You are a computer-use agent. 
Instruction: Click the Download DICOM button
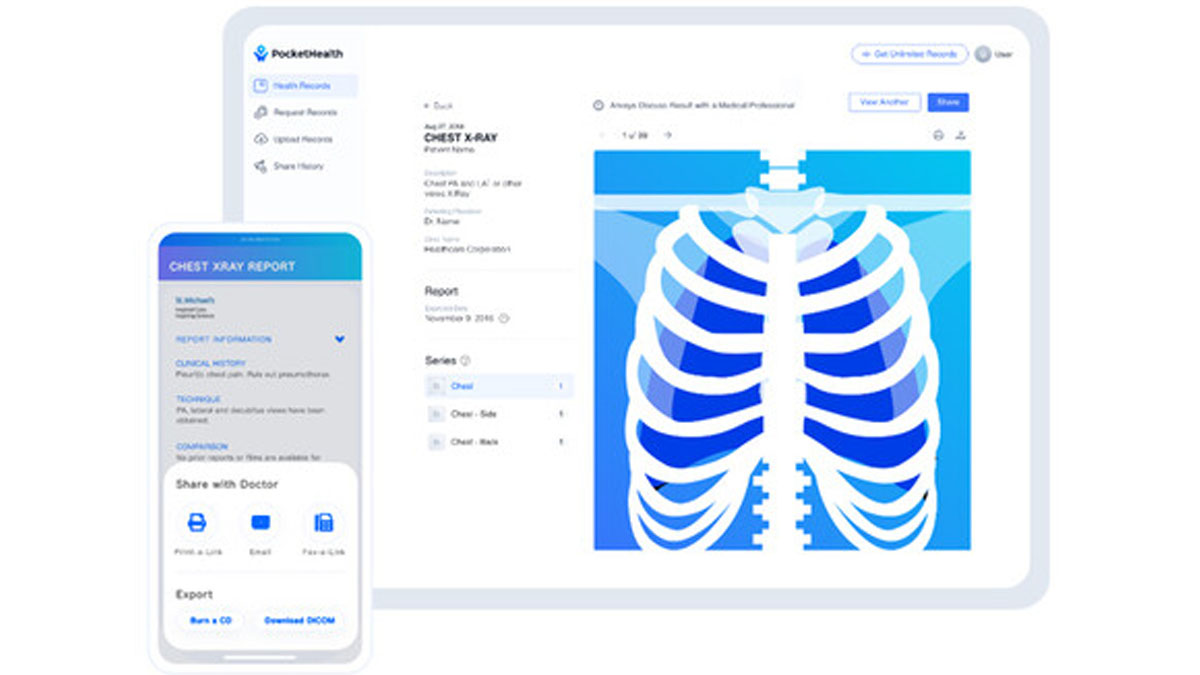click(299, 620)
